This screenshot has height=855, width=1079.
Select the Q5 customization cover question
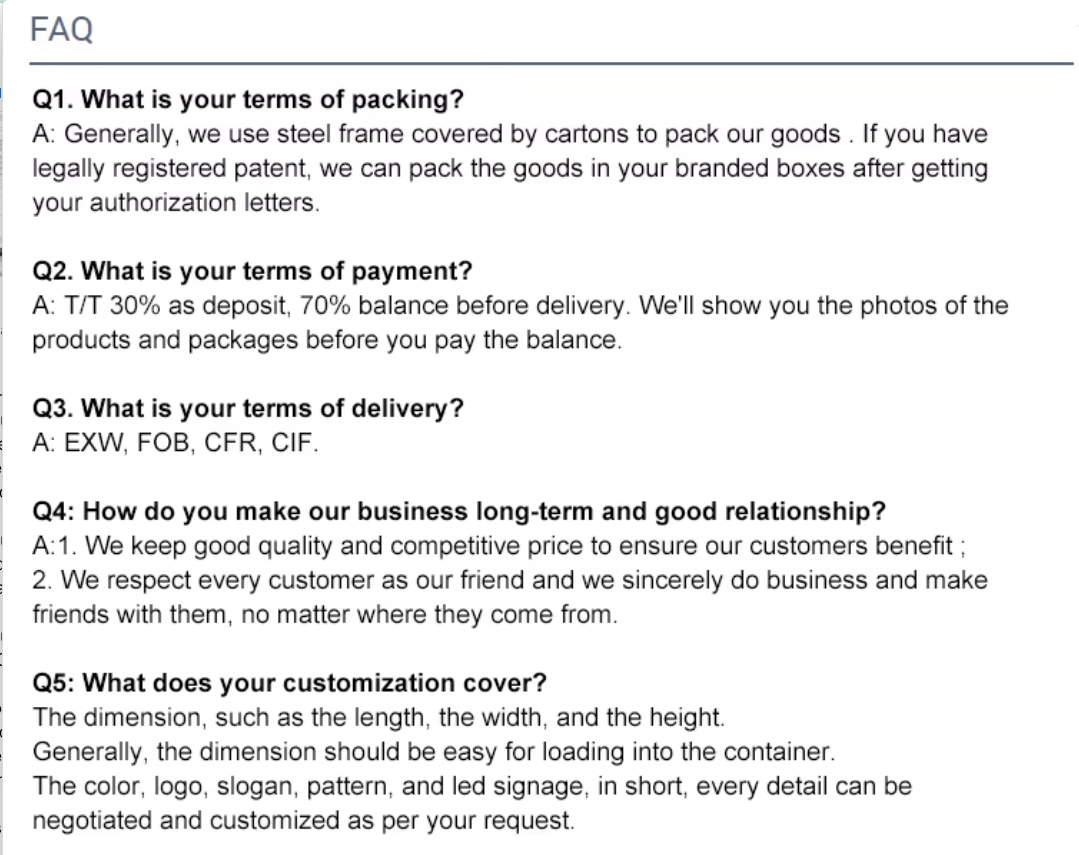click(x=290, y=683)
